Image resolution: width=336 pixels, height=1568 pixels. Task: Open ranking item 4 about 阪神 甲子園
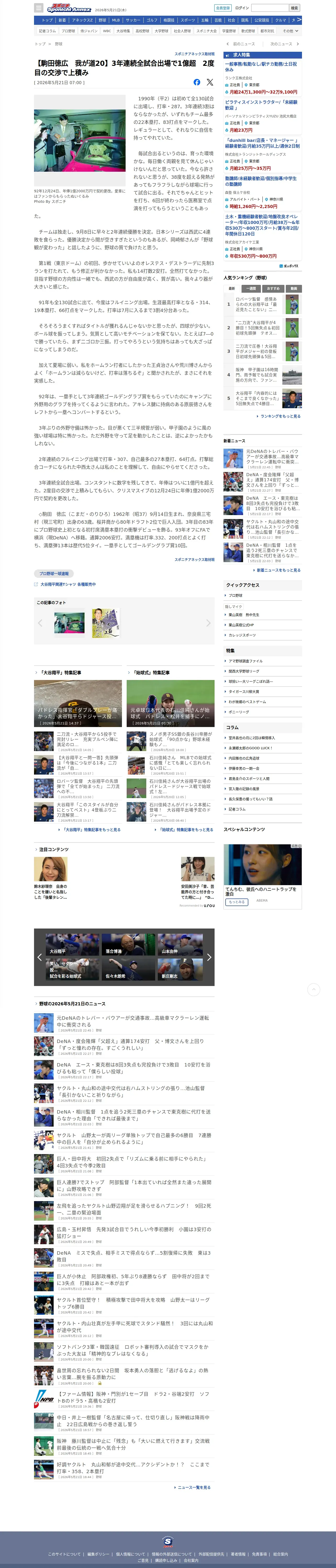point(263,375)
